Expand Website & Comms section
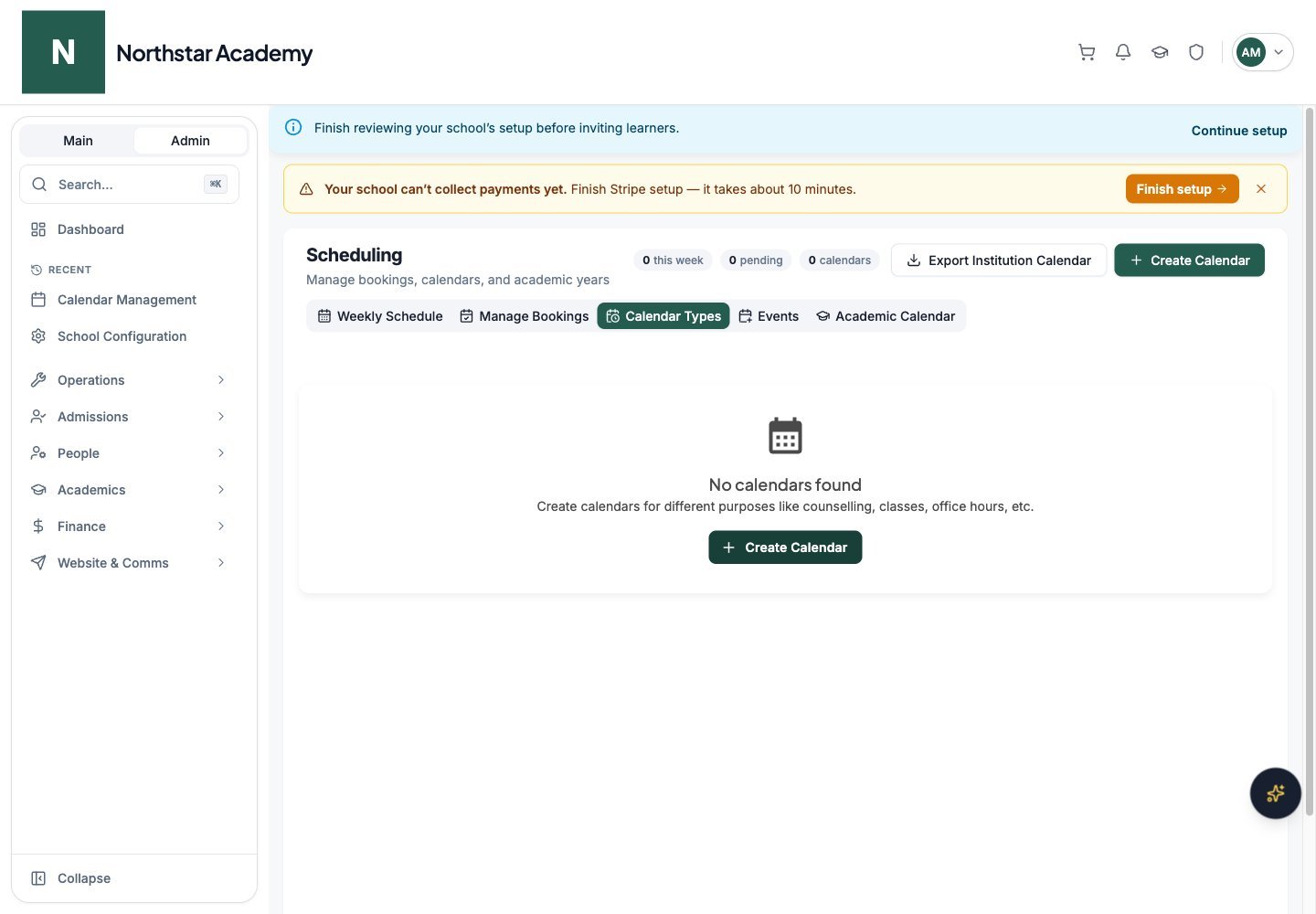The height and width of the screenshot is (914, 1316). coord(129,563)
